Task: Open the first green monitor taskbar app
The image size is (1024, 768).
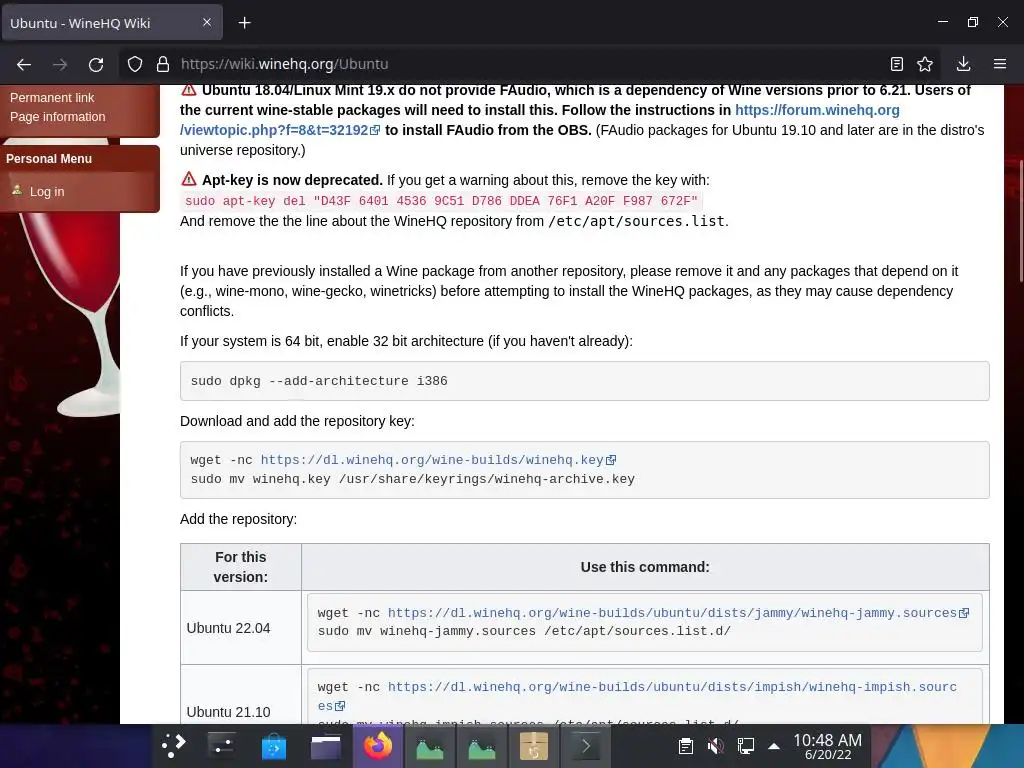Action: coord(430,746)
